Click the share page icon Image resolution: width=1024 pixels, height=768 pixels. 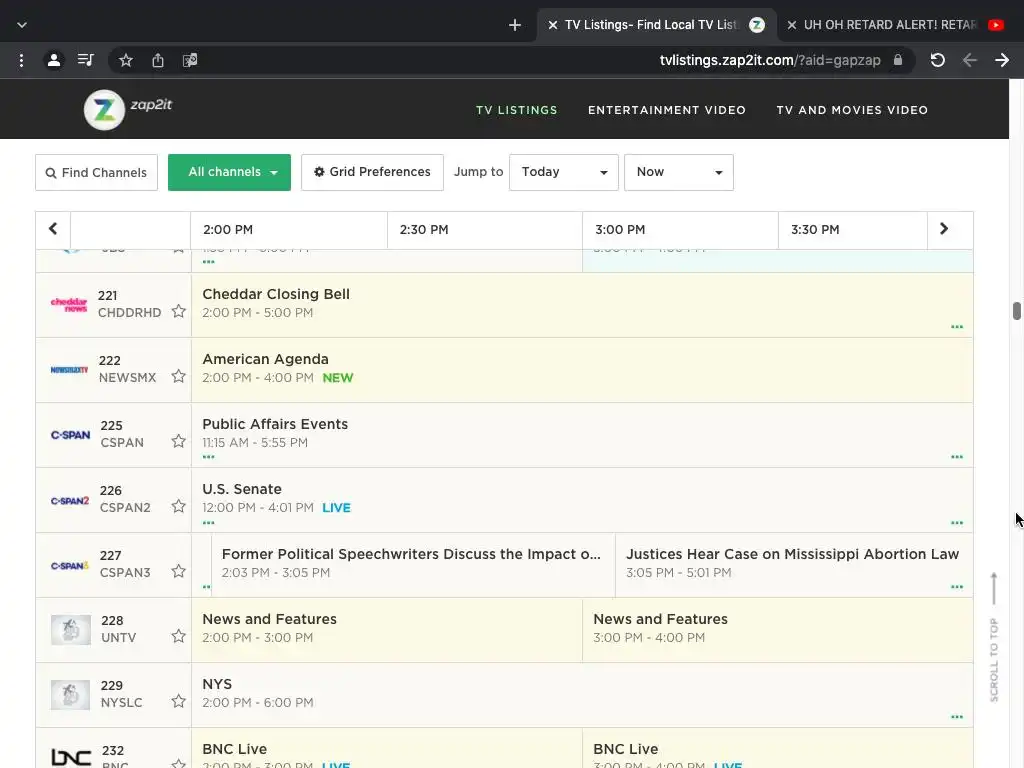click(158, 61)
